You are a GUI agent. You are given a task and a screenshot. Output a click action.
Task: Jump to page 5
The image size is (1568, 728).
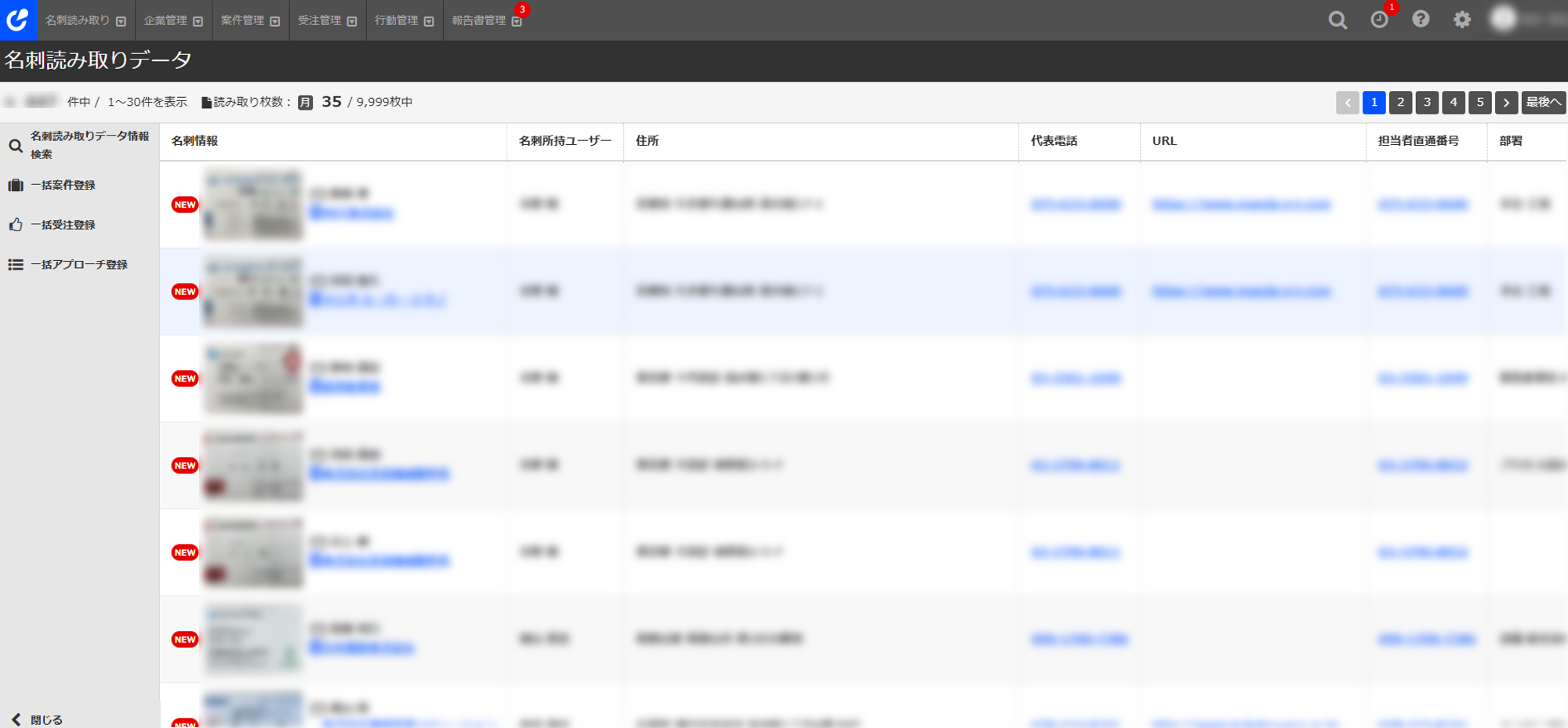pyautogui.click(x=1480, y=103)
